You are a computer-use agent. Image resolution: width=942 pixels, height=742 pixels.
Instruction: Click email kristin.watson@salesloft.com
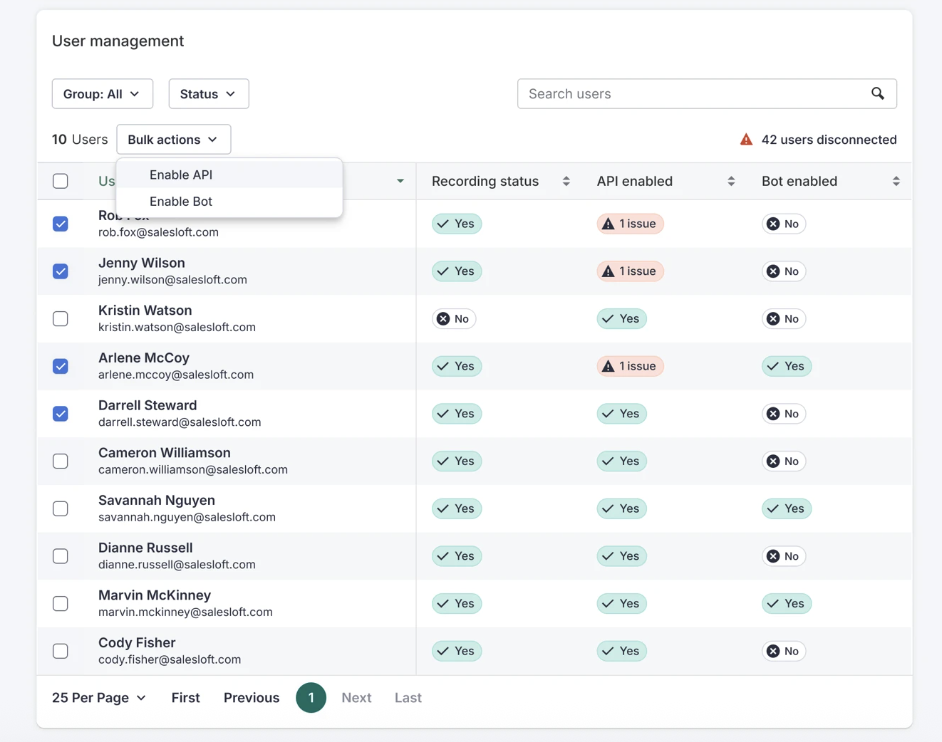177,327
